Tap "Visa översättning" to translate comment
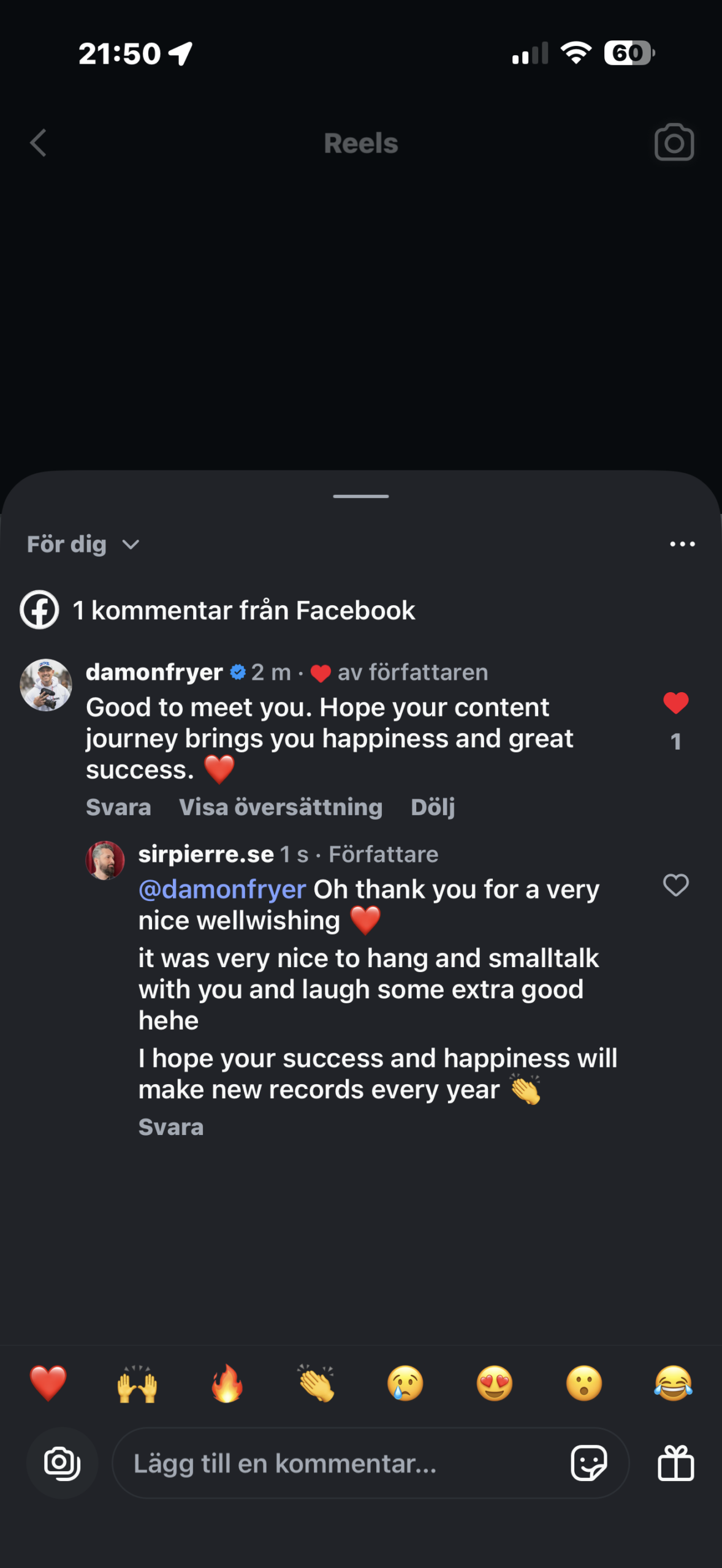 [281, 807]
